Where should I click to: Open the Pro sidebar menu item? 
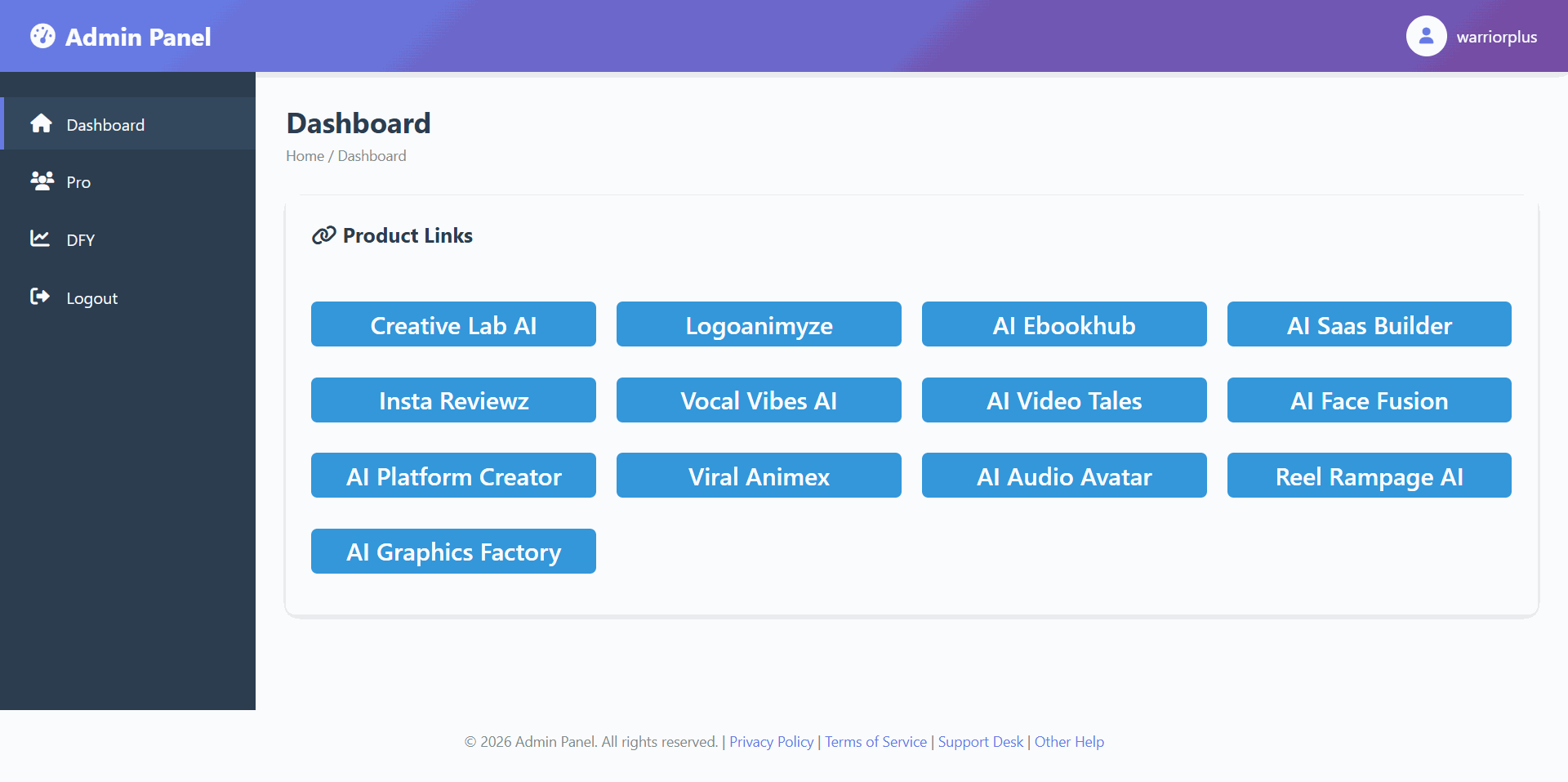click(x=78, y=182)
